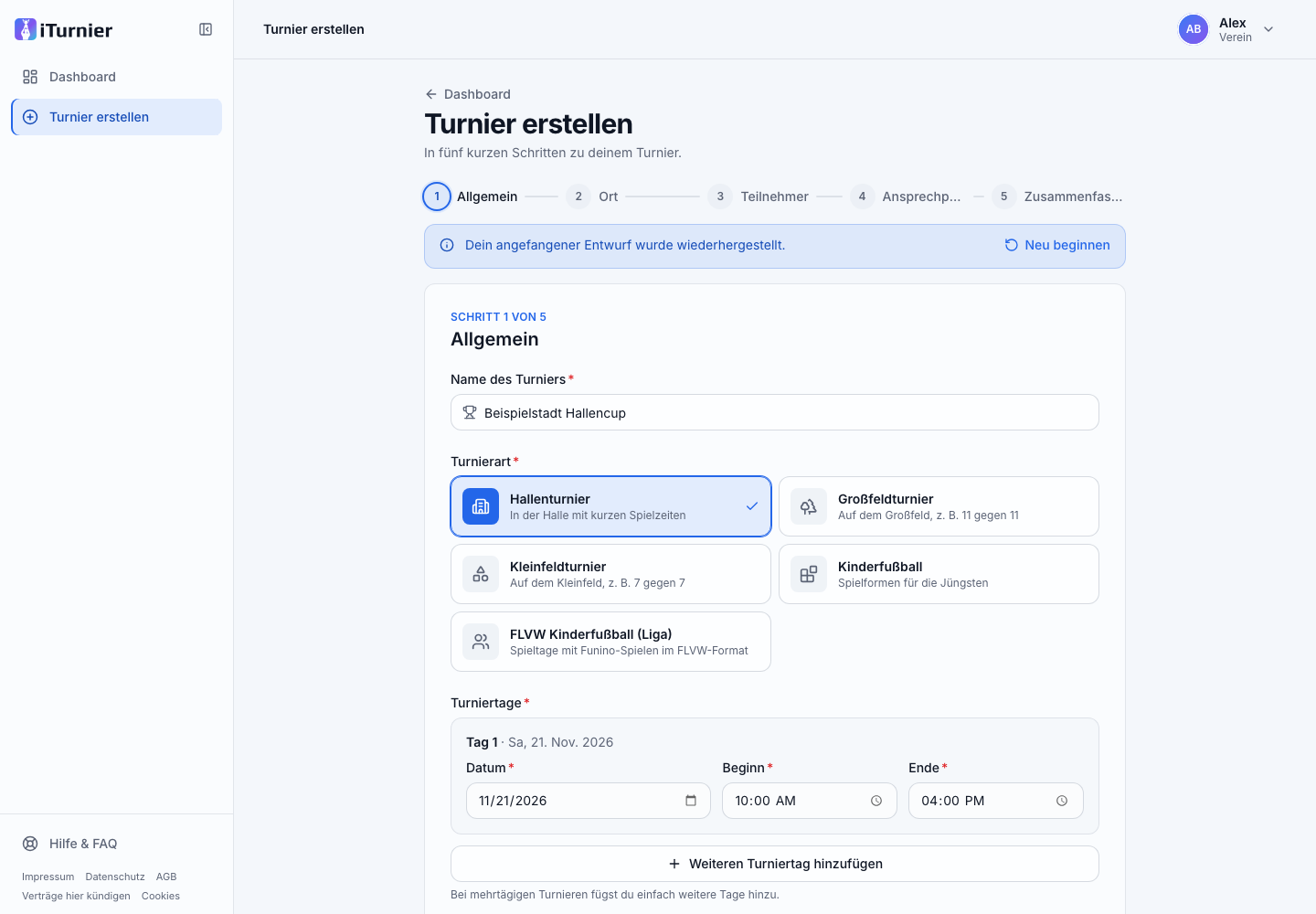Open Turnier erstellen in the sidebar
1316x914 pixels.
(x=116, y=117)
